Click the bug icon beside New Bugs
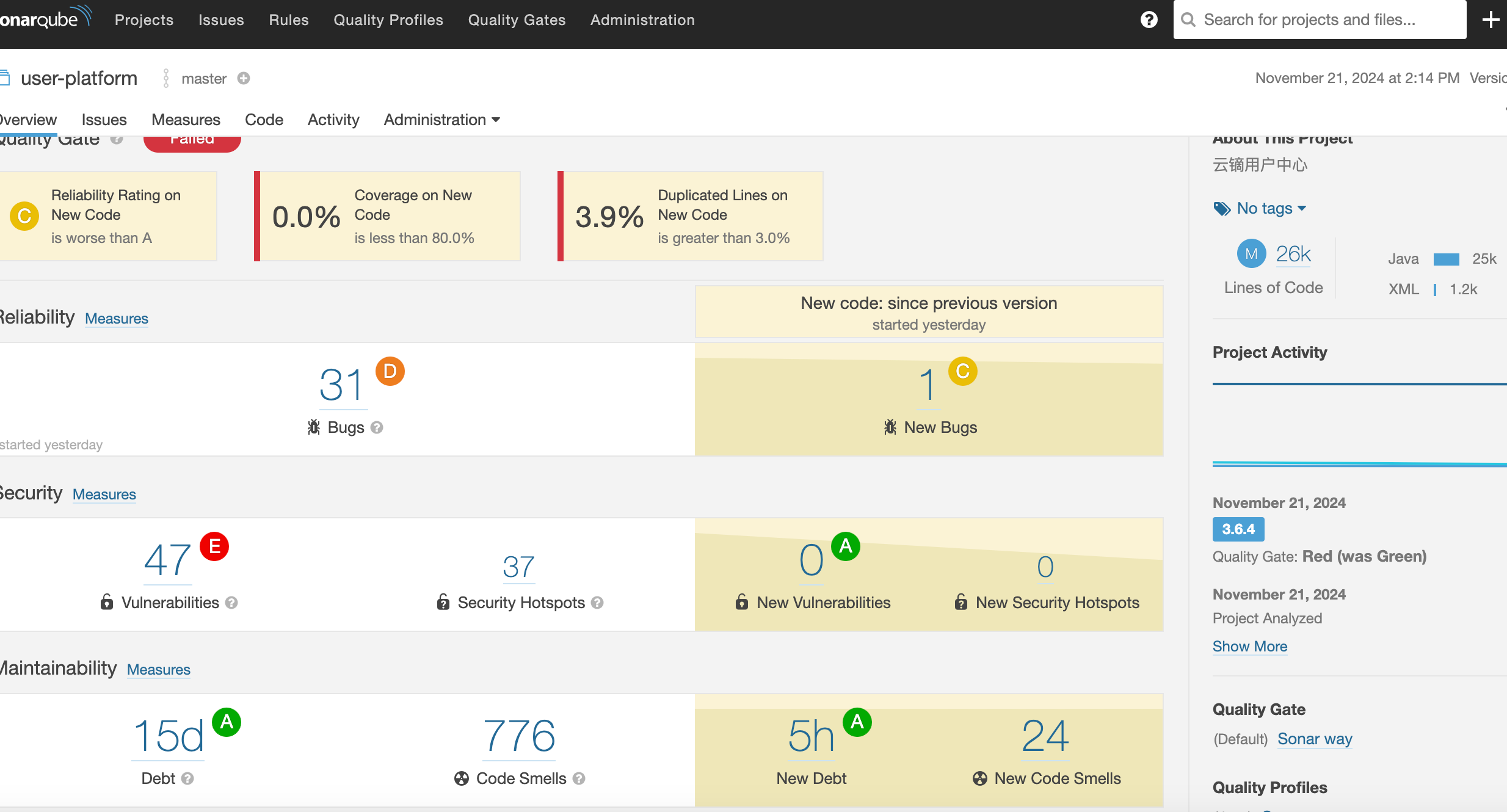Viewport: 1507px width, 812px height. point(890,427)
